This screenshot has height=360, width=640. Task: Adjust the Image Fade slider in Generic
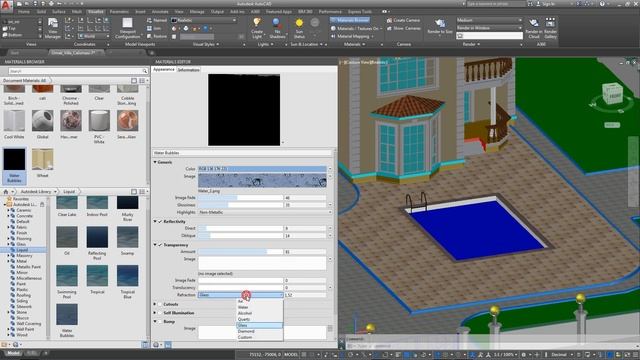[240, 198]
